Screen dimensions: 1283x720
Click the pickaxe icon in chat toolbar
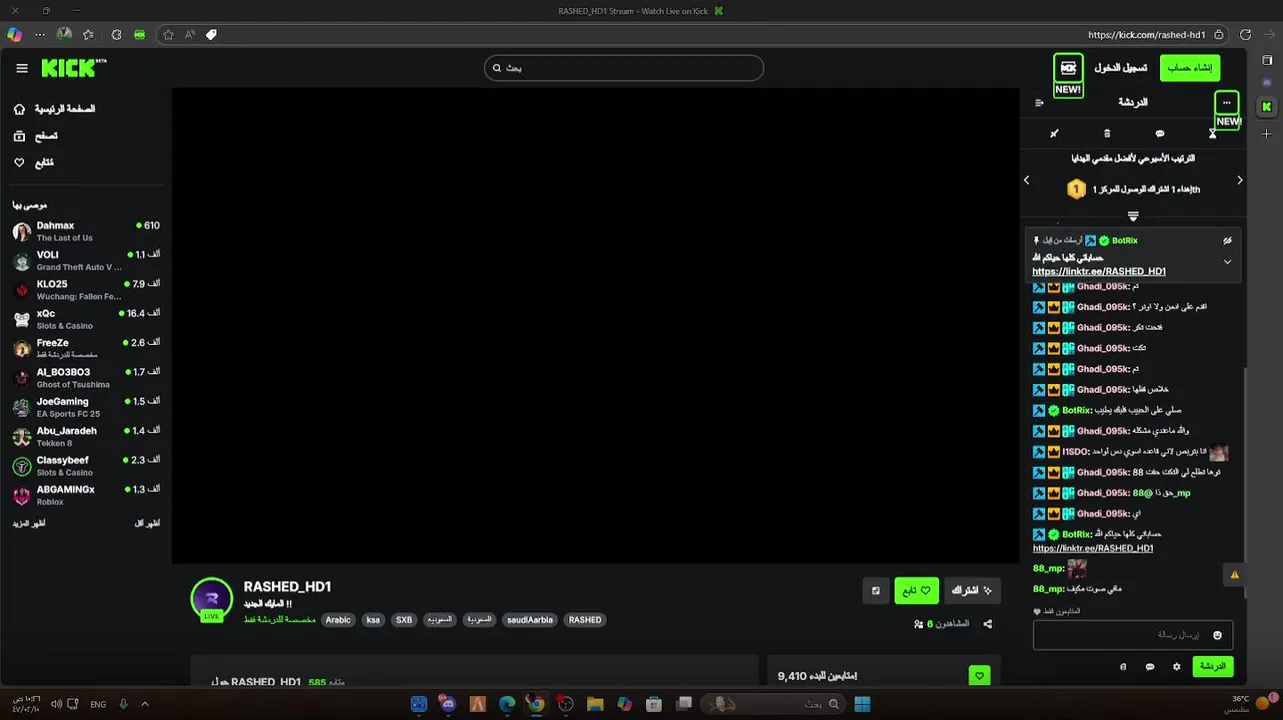pos(1054,133)
